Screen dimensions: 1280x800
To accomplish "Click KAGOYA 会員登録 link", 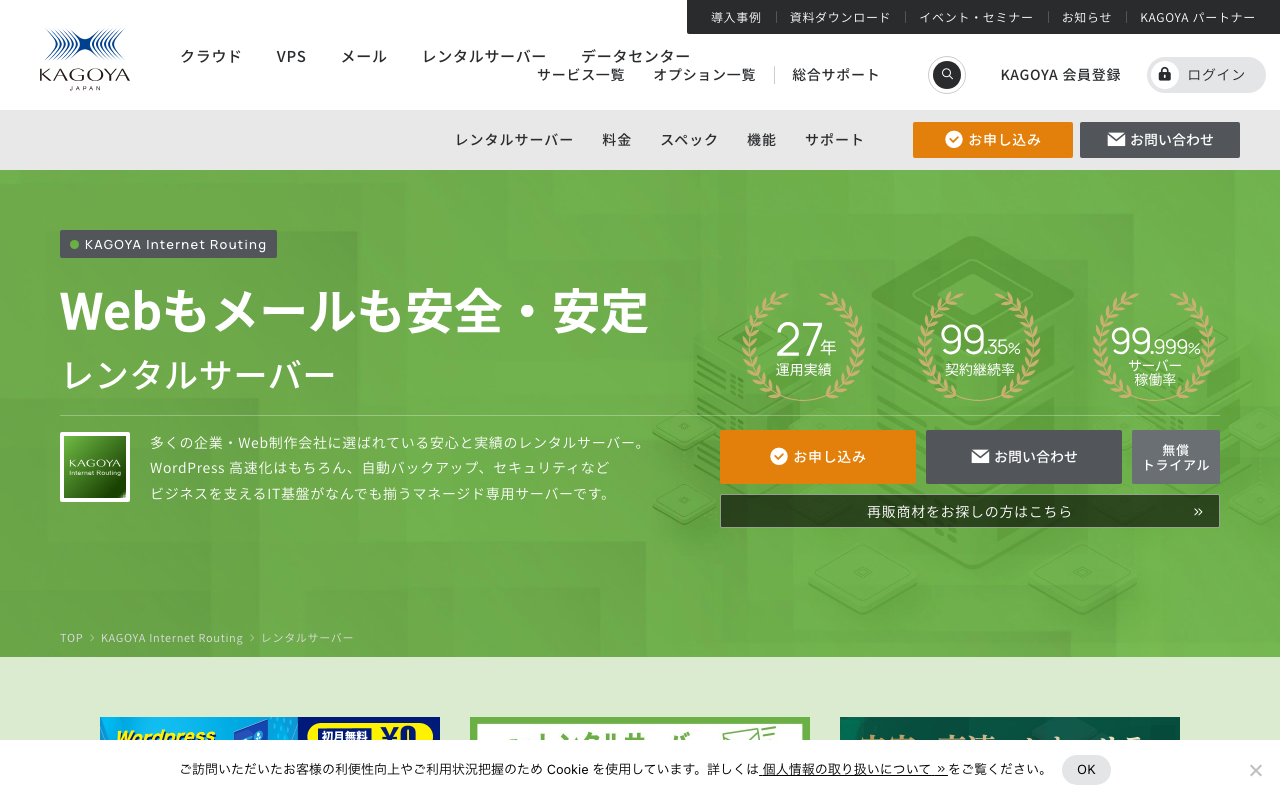I will pos(1060,75).
